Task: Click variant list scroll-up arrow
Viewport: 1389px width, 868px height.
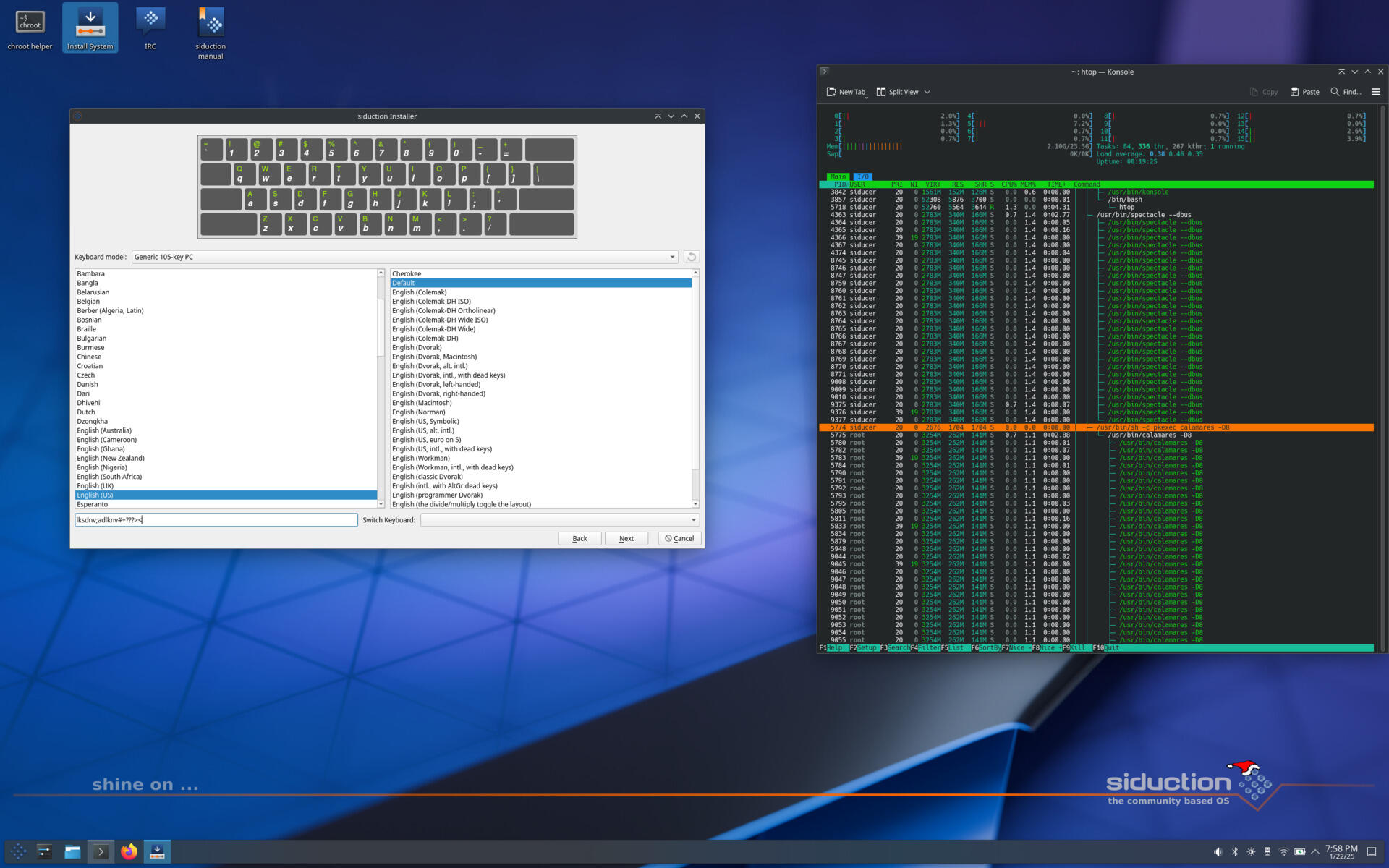Action: click(695, 273)
